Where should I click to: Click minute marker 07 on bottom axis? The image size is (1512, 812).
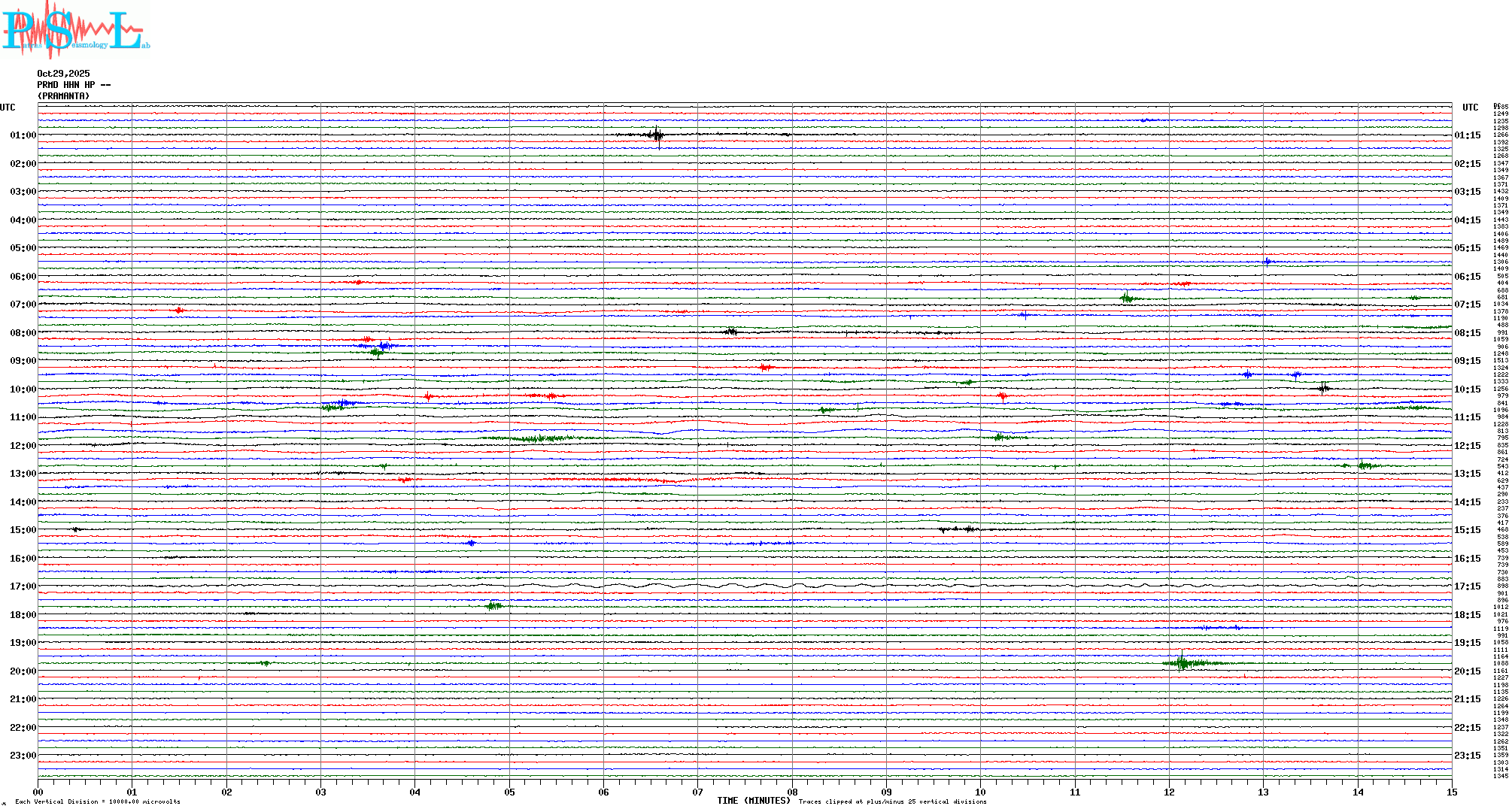697,792
